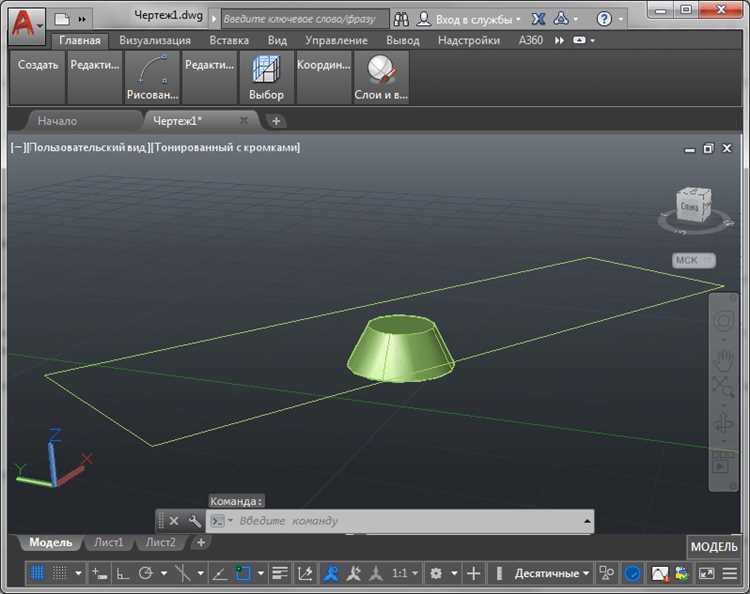The image size is (750, 594).
Task: Open the МСК coordinate system dropdown
Action: (694, 260)
